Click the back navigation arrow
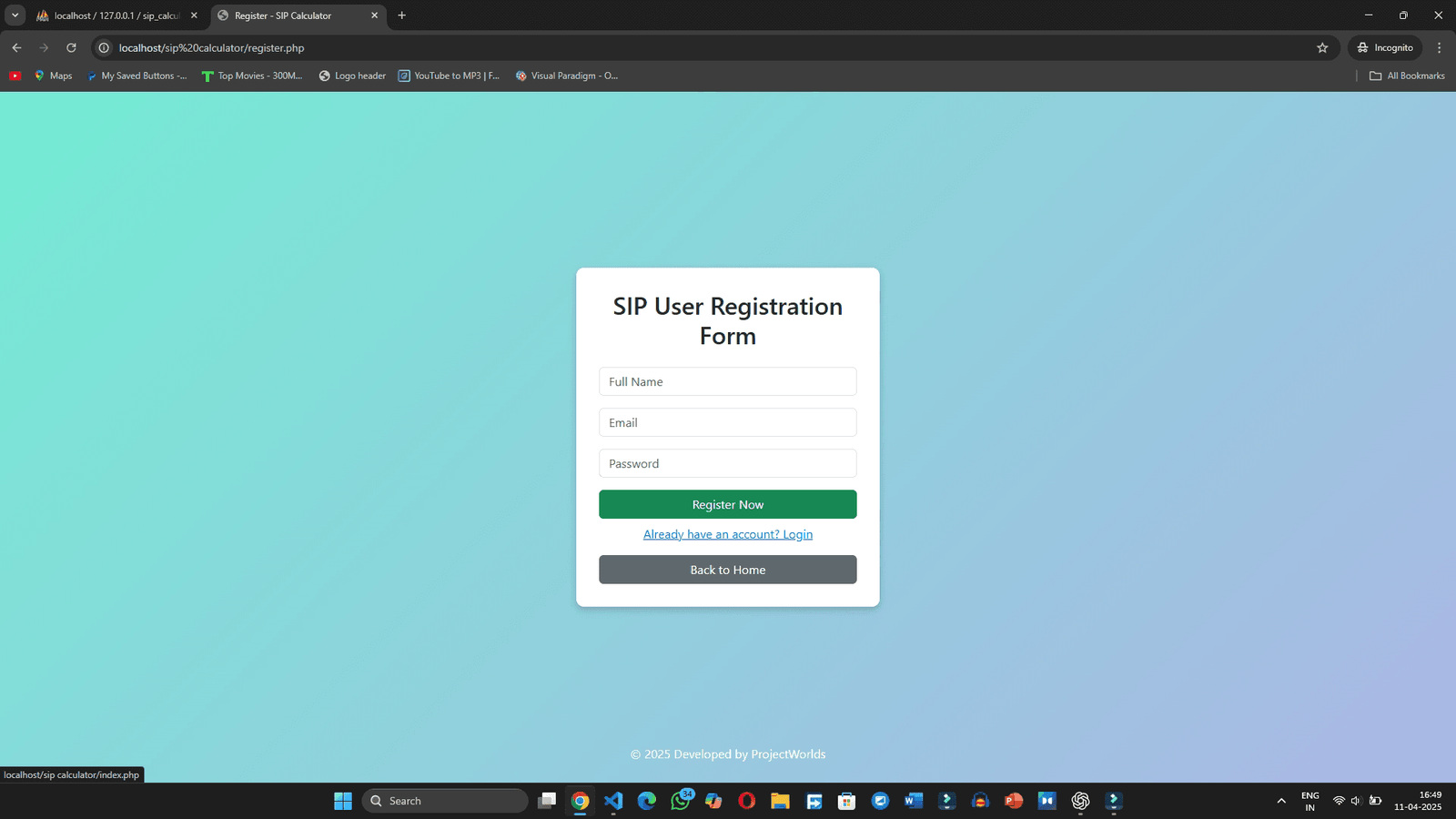The height and width of the screenshot is (819, 1456). (x=16, y=47)
